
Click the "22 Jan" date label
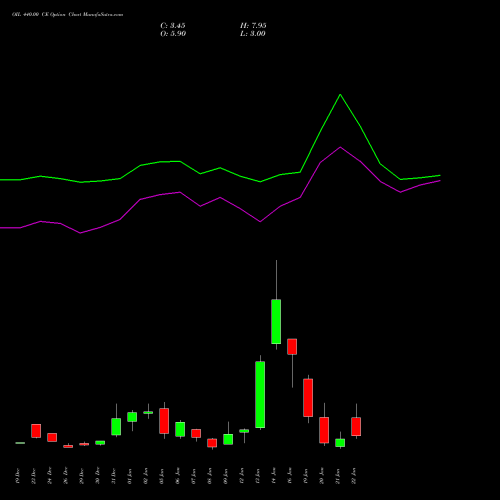(x=354, y=476)
